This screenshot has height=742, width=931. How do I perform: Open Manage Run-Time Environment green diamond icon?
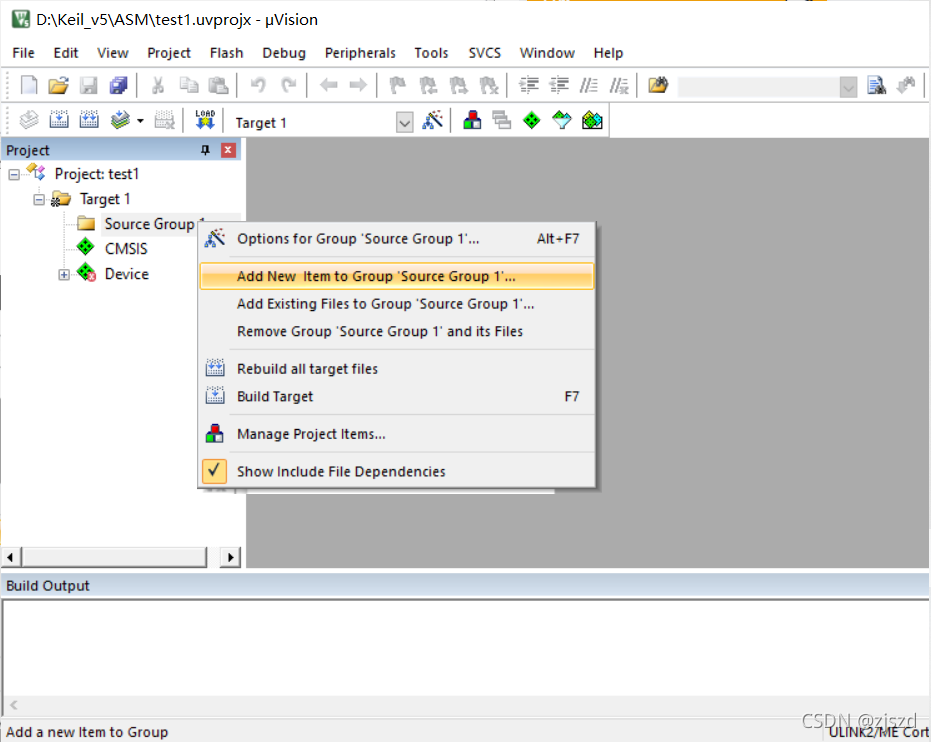click(x=531, y=121)
